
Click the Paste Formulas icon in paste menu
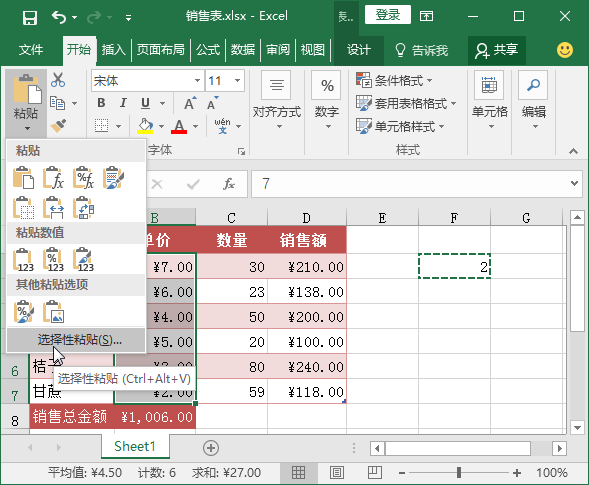(53, 178)
